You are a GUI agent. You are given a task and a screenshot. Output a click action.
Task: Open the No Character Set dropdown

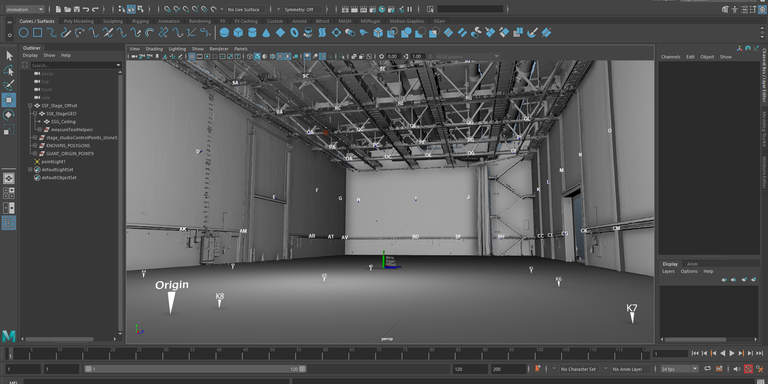580,369
